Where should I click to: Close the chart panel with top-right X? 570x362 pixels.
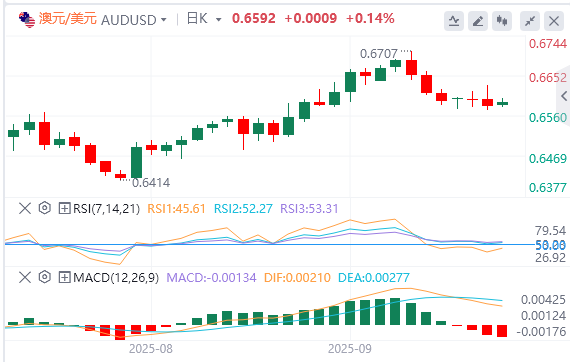tap(554, 21)
